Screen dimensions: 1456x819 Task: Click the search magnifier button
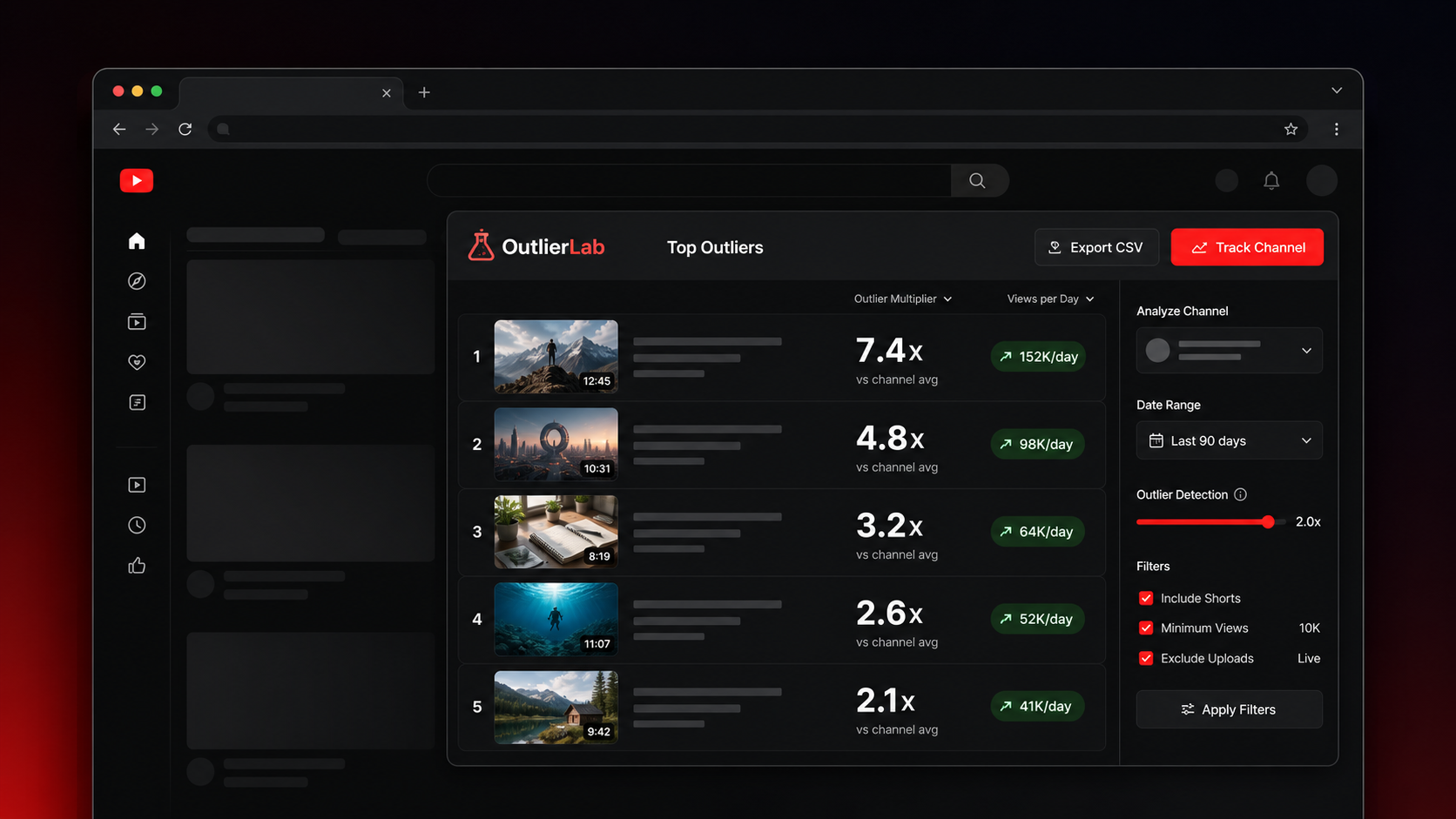coord(979,180)
